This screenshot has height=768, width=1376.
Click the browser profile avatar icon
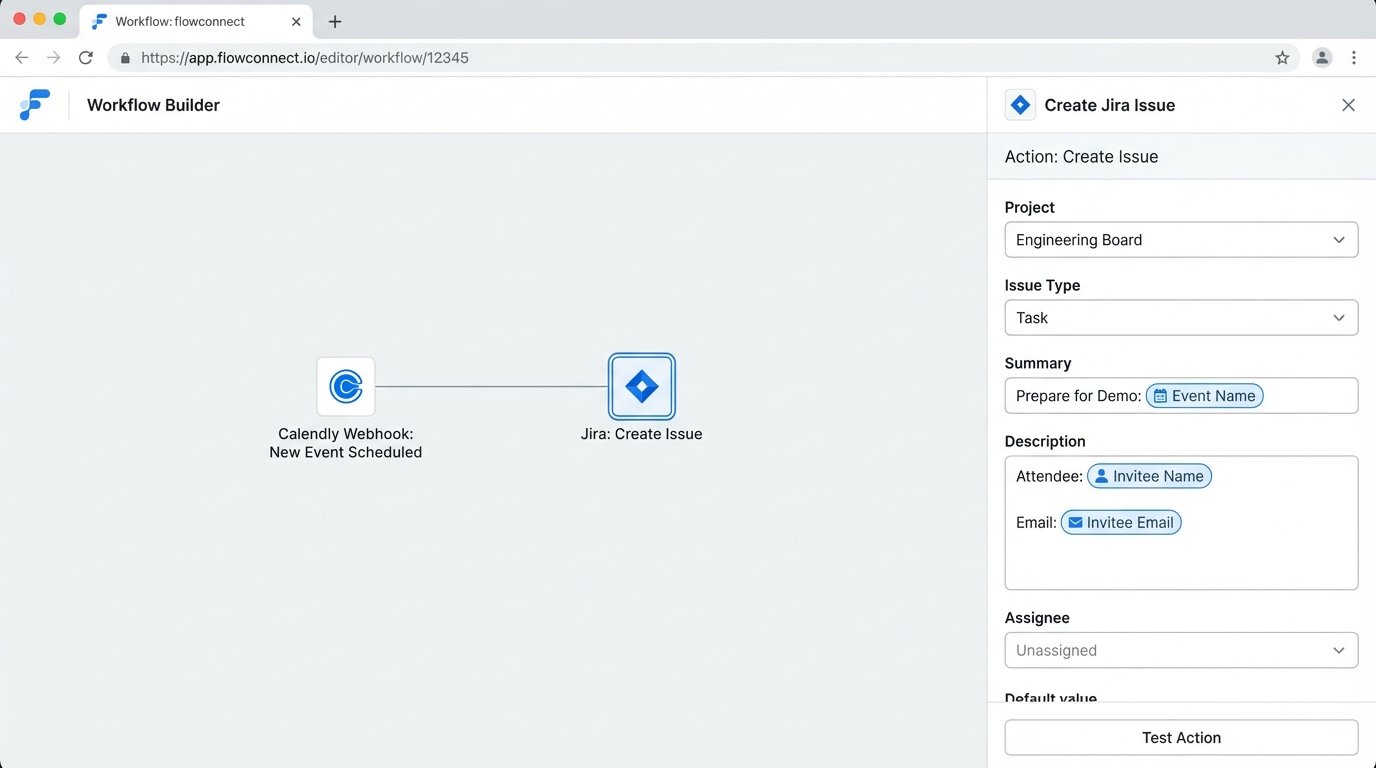click(1322, 57)
